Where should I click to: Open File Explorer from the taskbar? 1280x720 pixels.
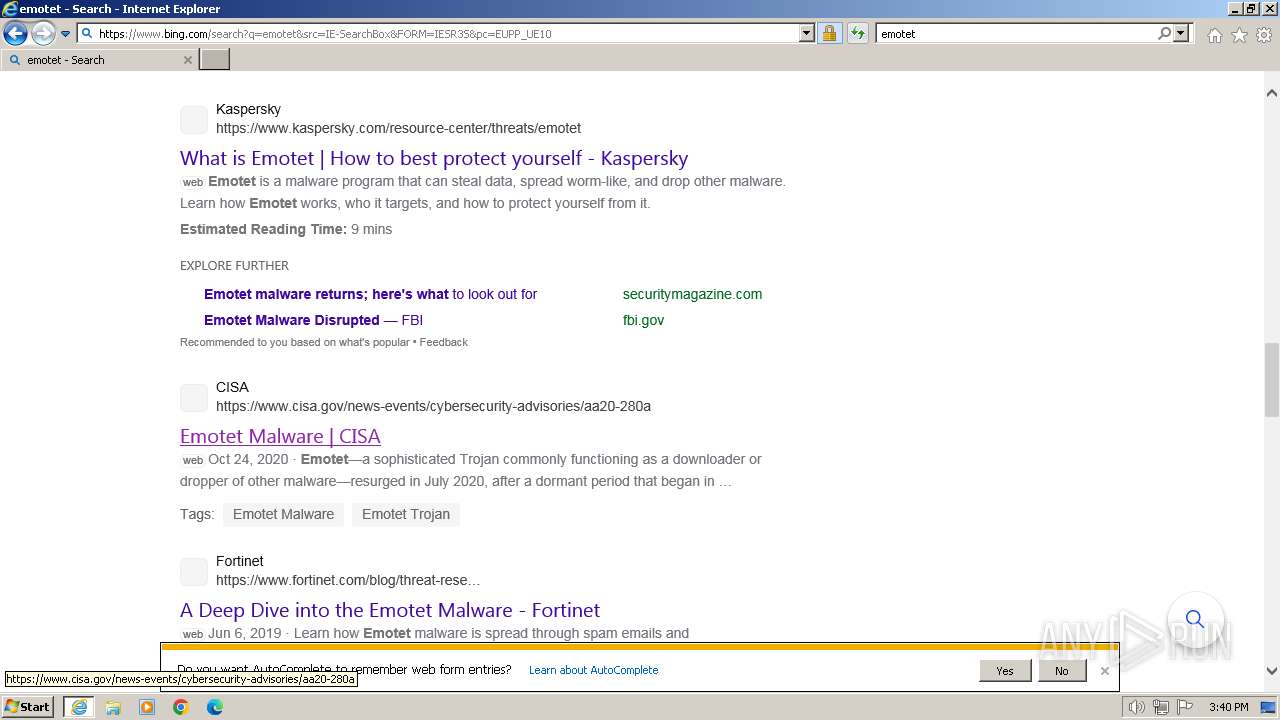click(113, 707)
